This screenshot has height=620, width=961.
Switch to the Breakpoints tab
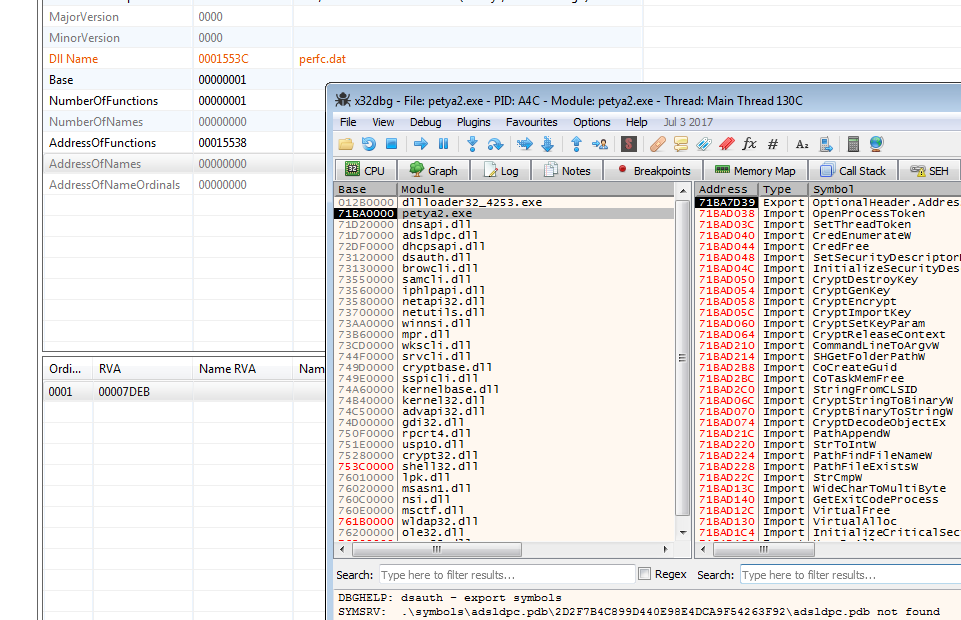[x=652, y=170]
